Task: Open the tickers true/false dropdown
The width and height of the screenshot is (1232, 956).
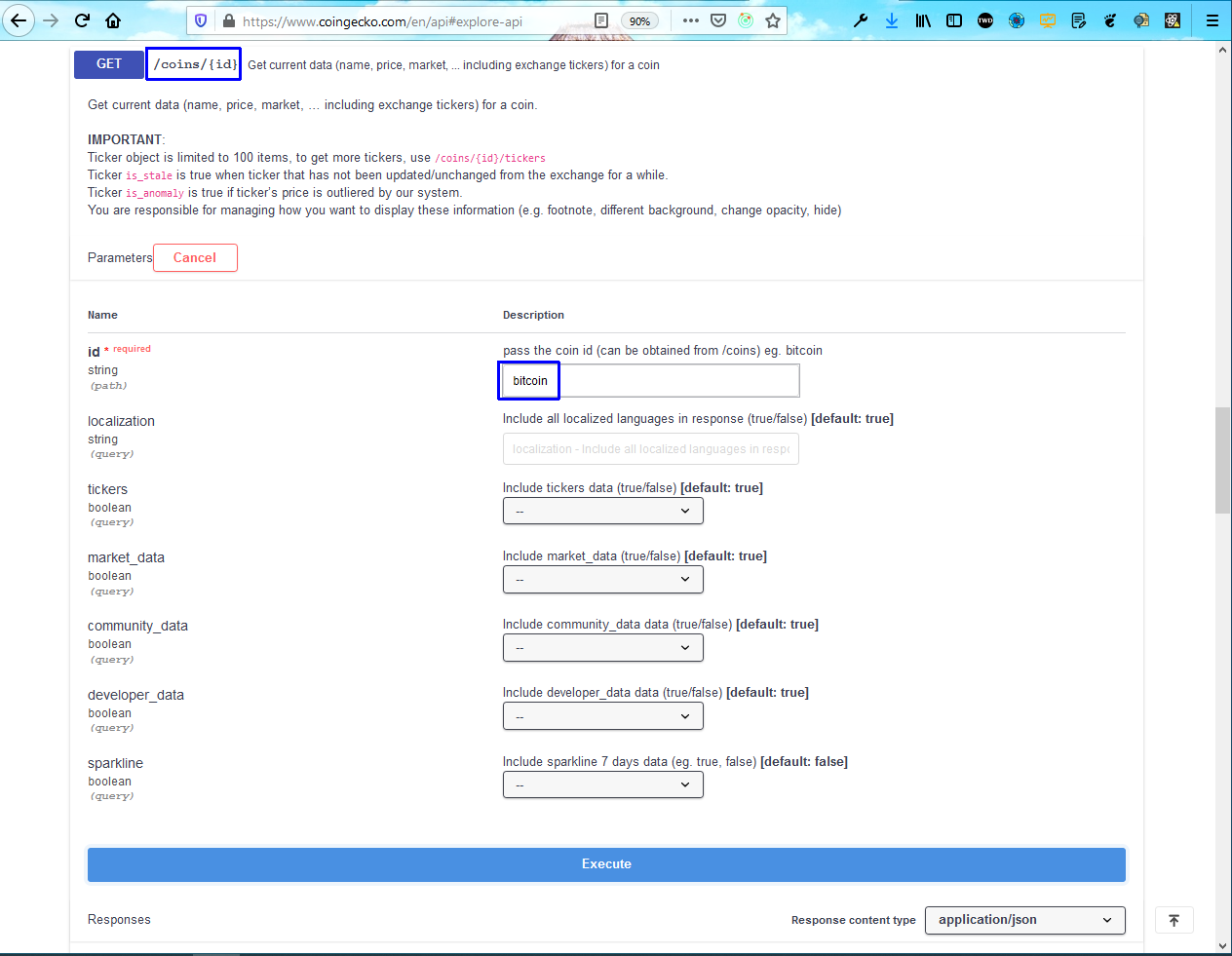Action: coord(603,511)
